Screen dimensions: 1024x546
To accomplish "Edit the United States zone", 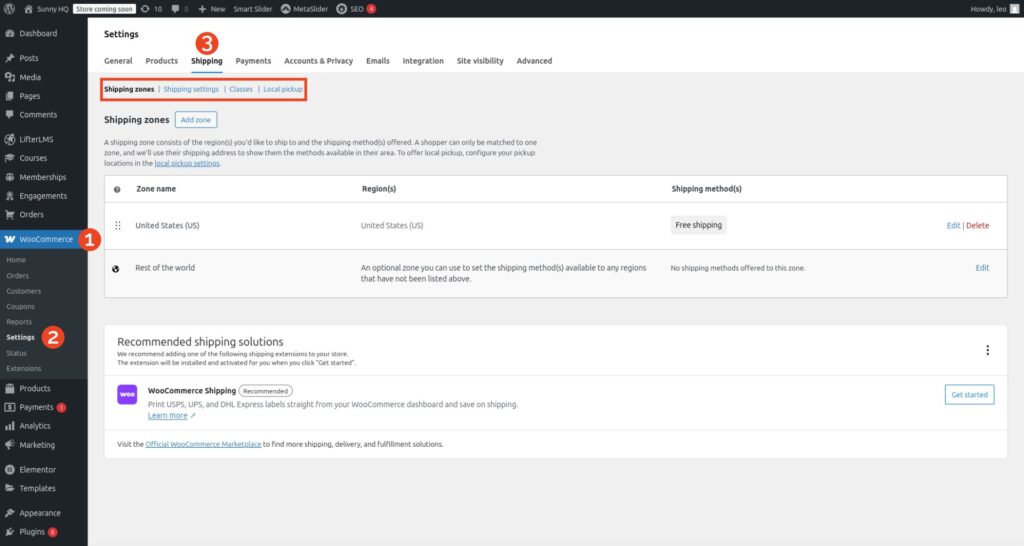I will point(953,225).
